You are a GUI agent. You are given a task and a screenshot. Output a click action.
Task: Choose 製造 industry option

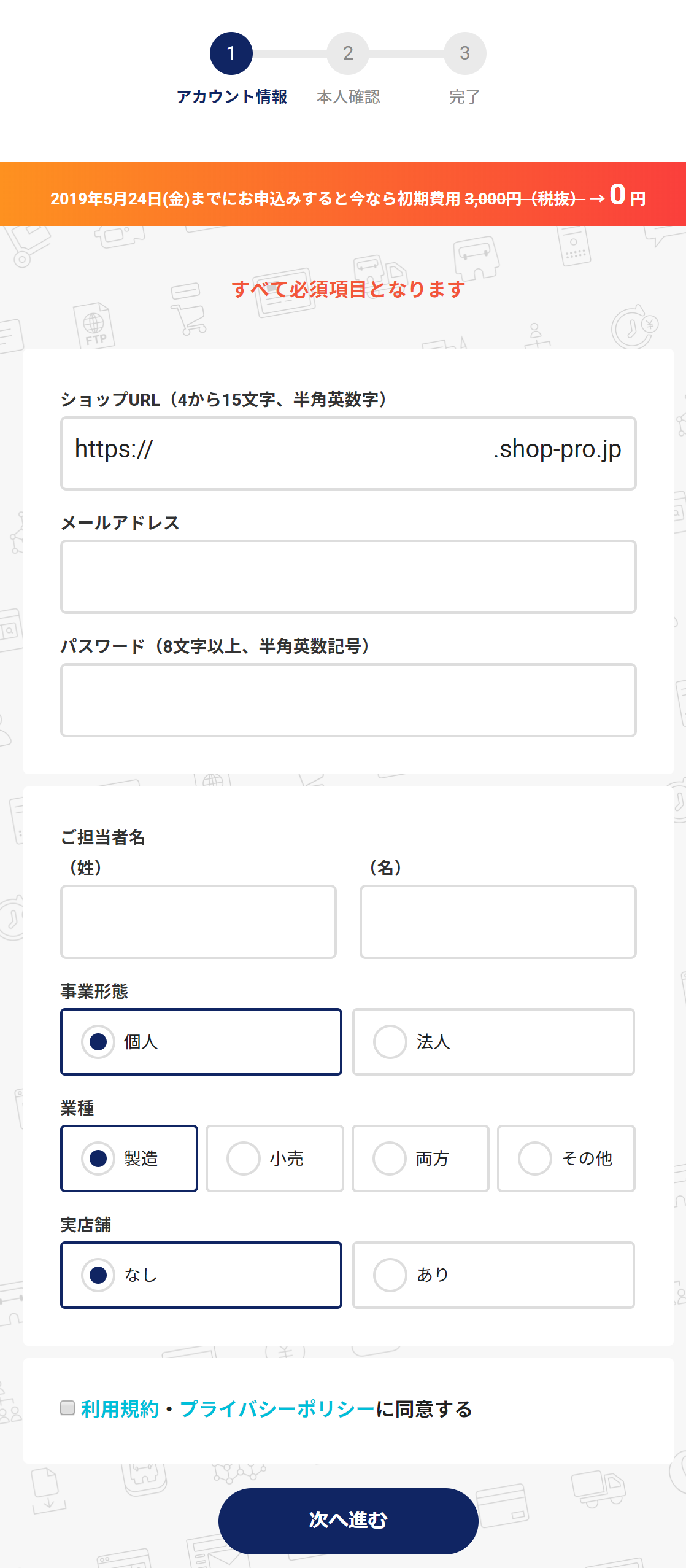pyautogui.click(x=129, y=1159)
